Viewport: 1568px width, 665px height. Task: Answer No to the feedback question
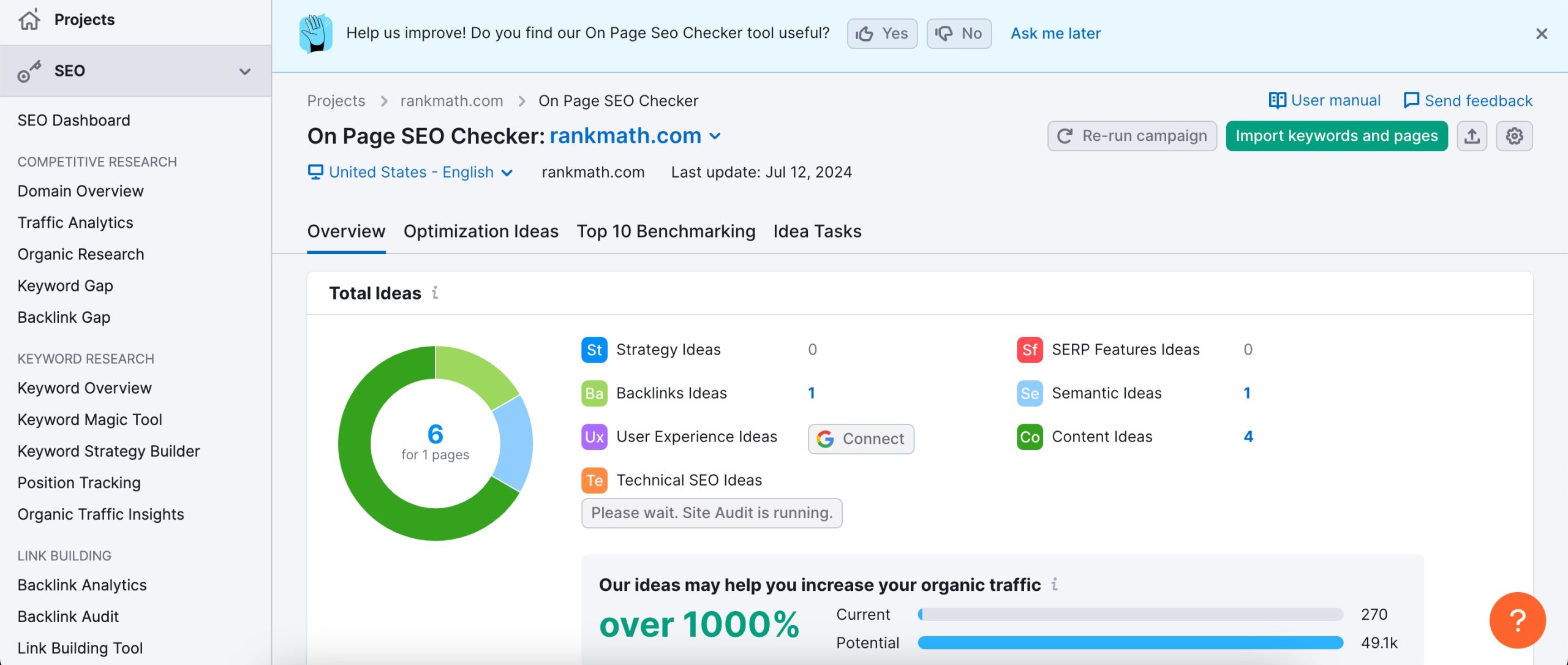coord(959,34)
